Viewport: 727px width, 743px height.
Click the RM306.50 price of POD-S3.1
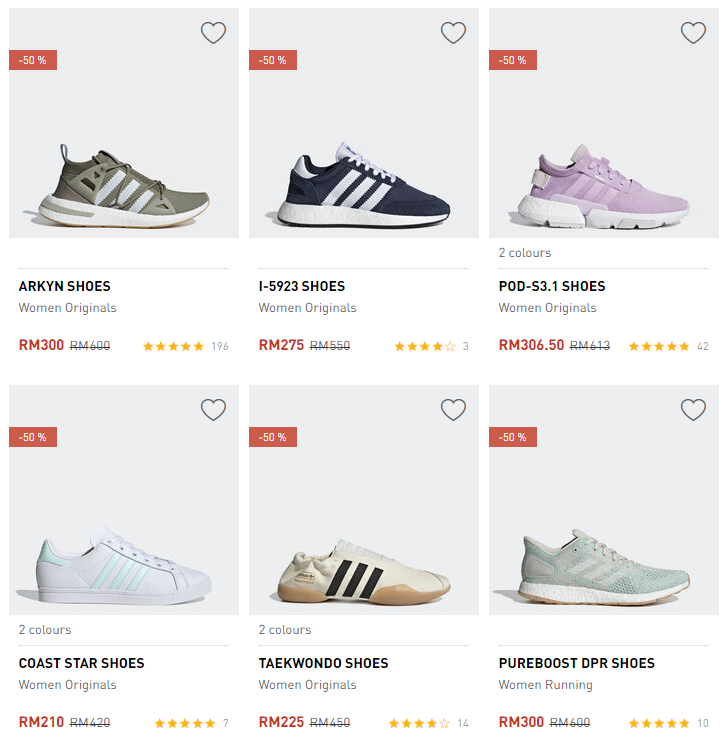pyautogui.click(x=531, y=346)
